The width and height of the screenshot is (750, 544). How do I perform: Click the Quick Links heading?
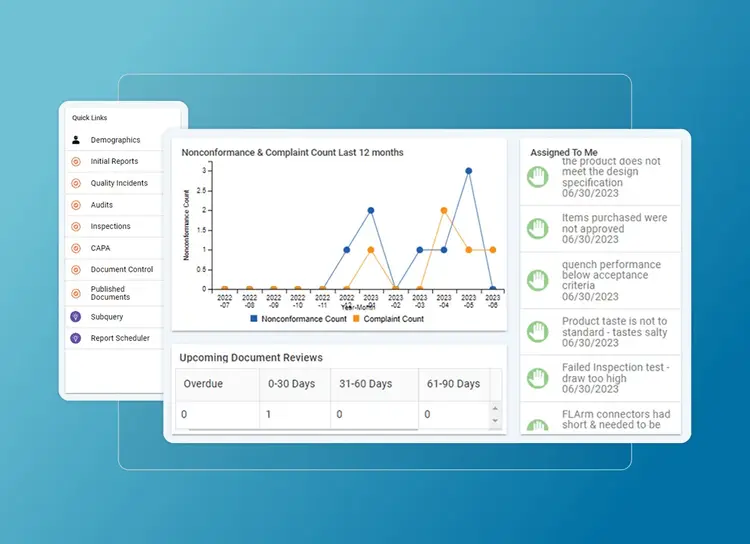(x=89, y=118)
